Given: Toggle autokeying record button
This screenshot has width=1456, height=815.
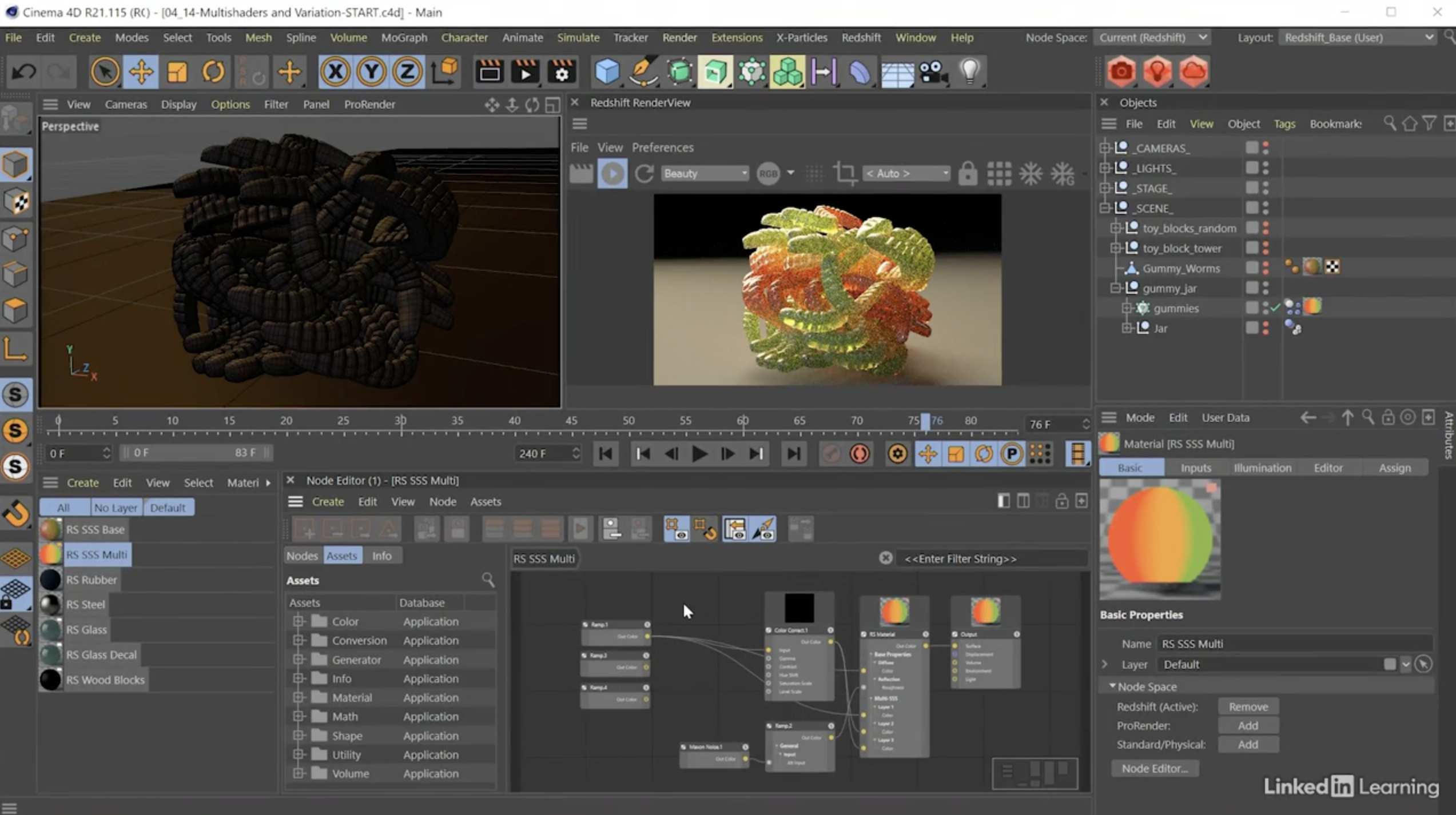Looking at the screenshot, I should click(x=860, y=454).
